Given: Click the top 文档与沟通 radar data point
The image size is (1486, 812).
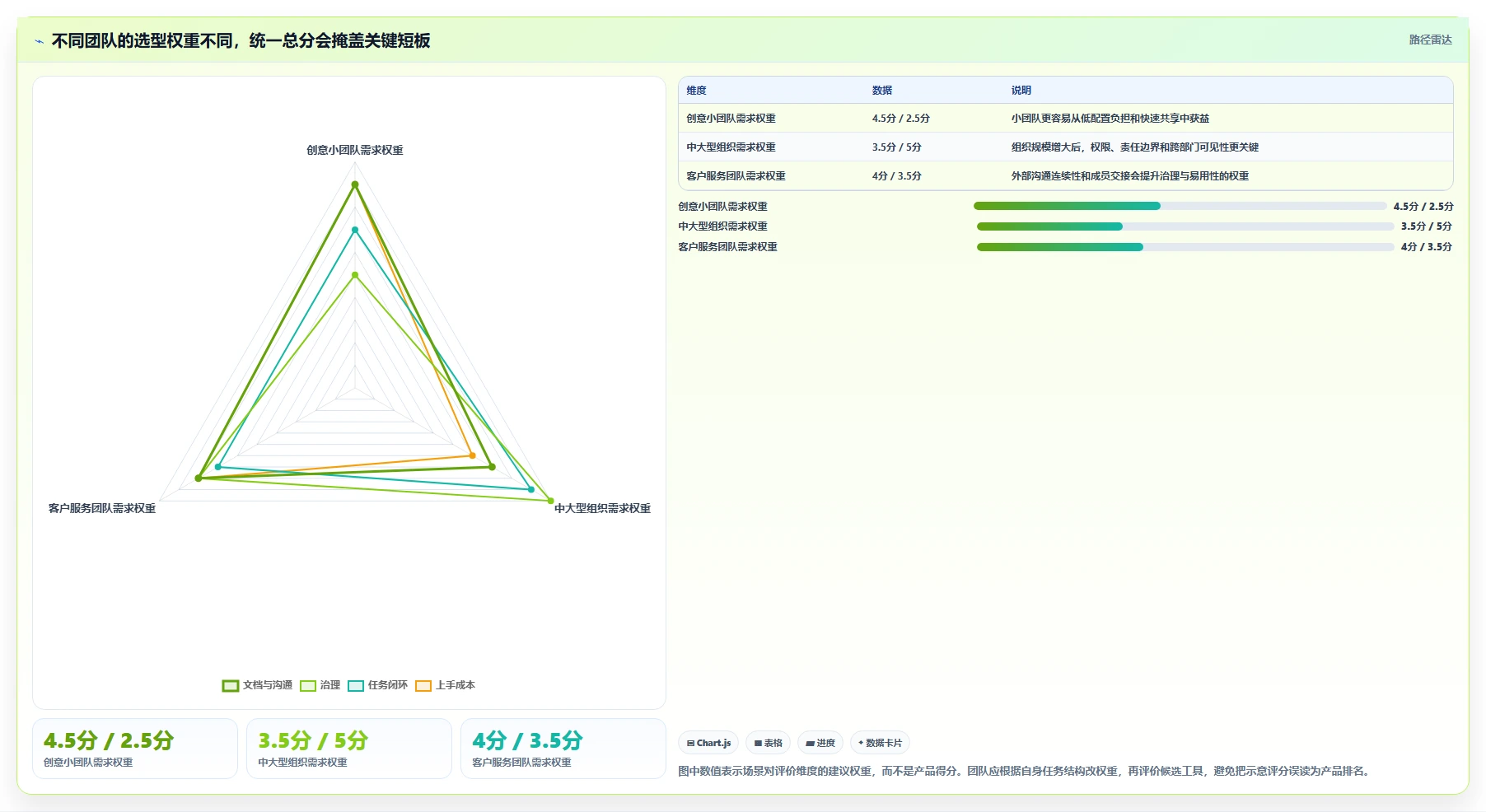Looking at the screenshot, I should click(355, 184).
